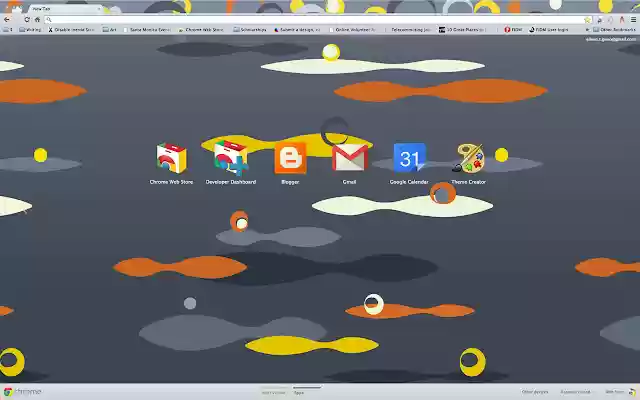Image resolution: width=640 pixels, height=400 pixels.
Task: Go back with the back arrow
Action: [7, 20]
